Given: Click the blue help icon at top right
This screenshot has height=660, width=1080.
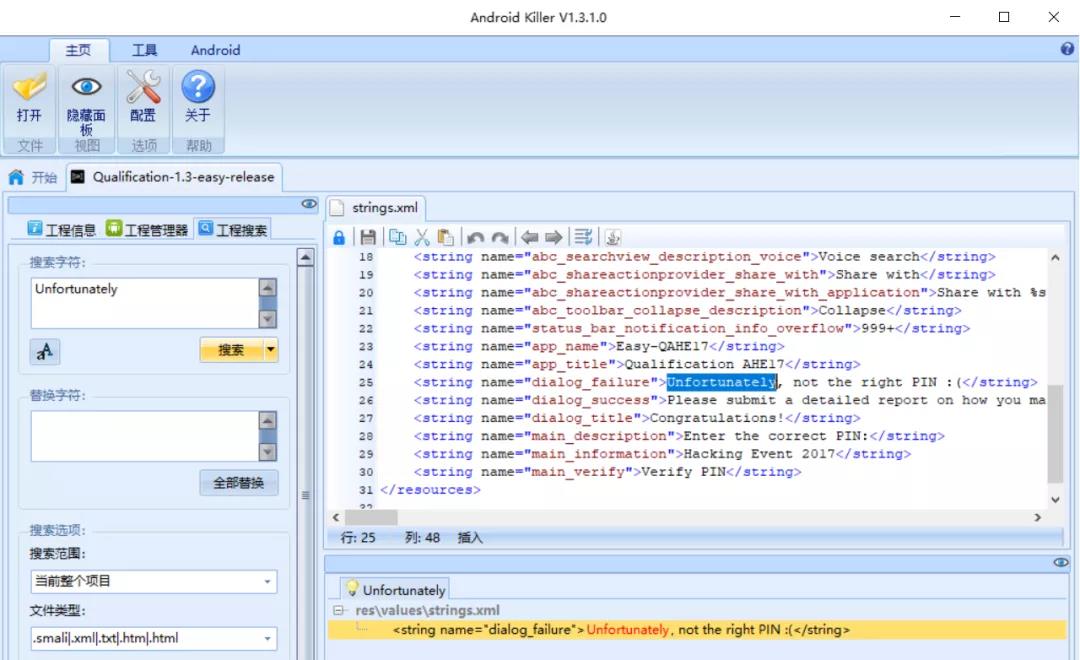Looking at the screenshot, I should pos(1067,49).
